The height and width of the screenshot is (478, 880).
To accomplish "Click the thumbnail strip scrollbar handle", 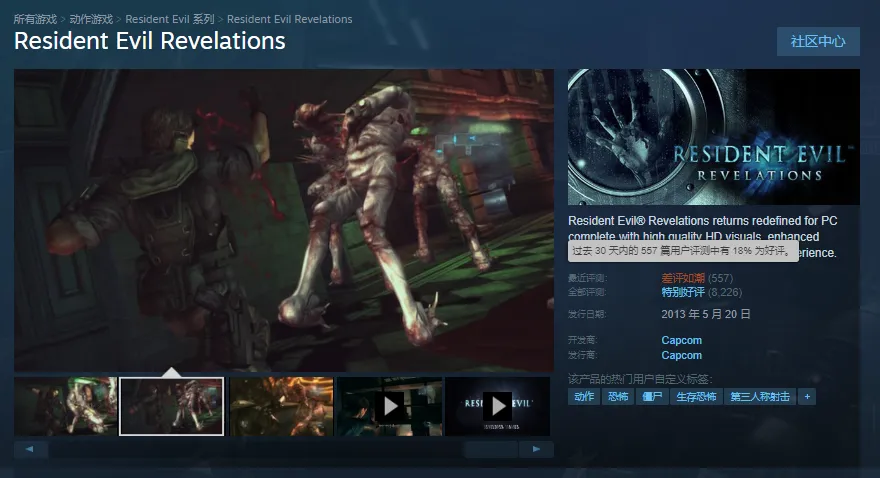I will click(x=491, y=449).
